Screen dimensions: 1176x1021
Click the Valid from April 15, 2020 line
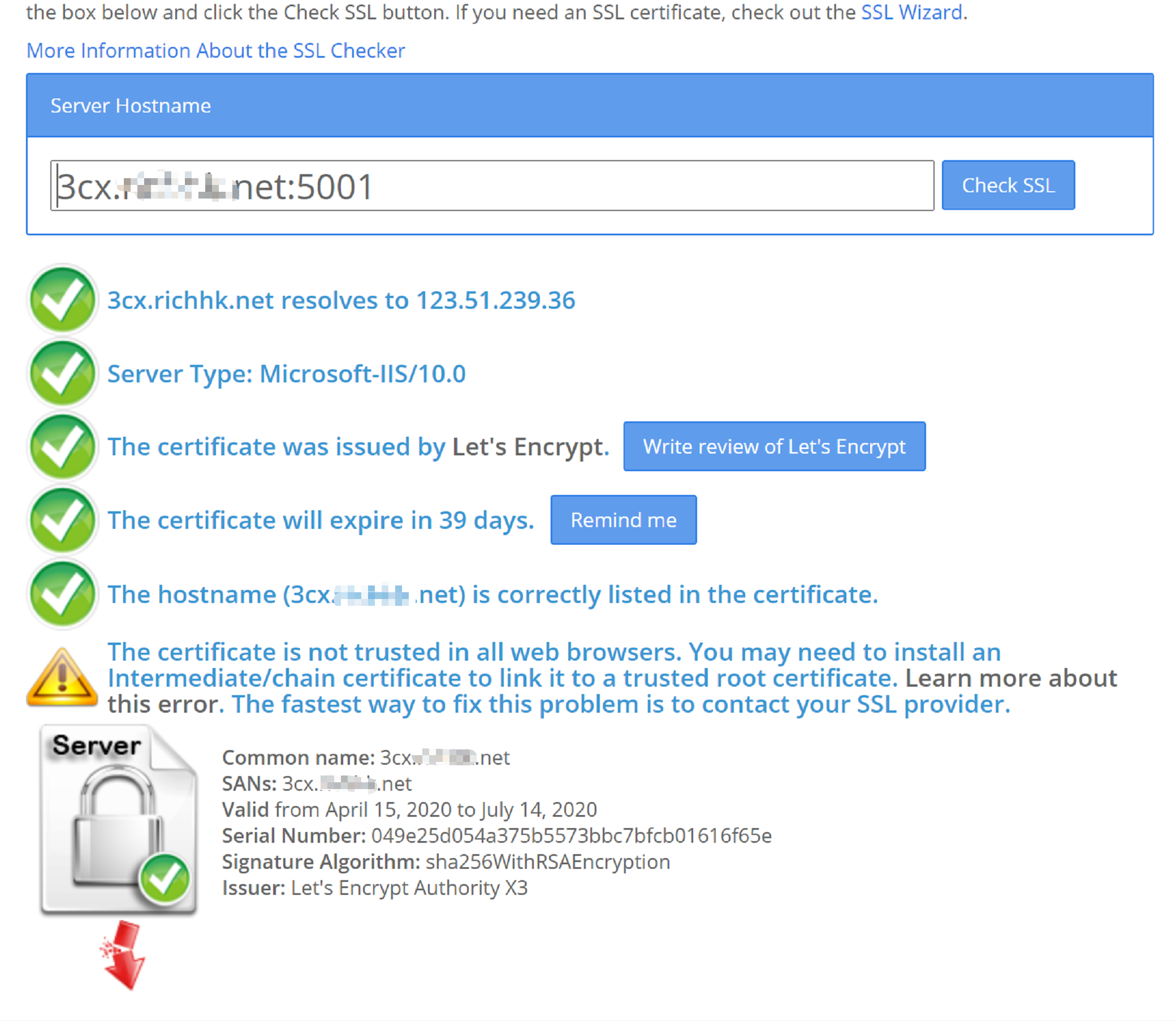409,809
